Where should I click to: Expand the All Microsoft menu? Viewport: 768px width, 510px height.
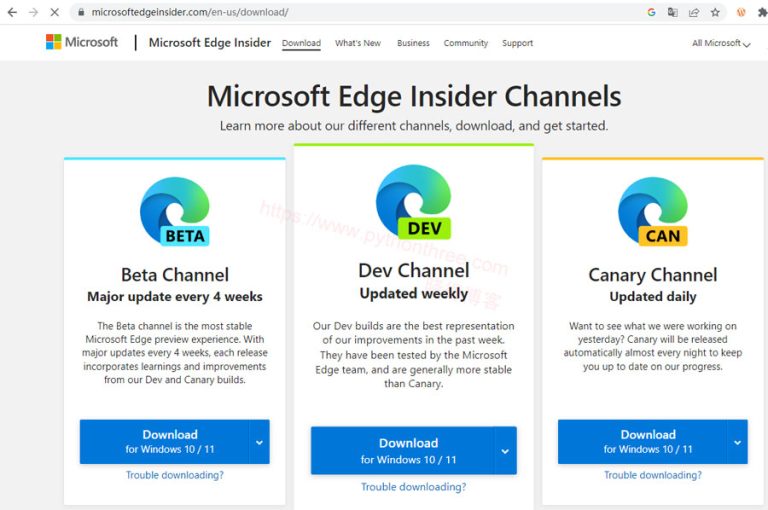pyautogui.click(x=721, y=43)
